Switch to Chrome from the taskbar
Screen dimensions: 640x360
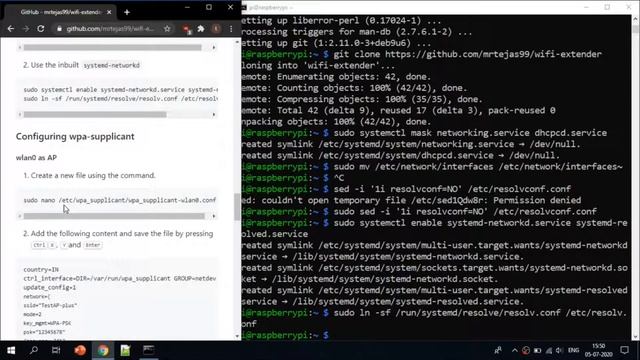click(x=103, y=350)
